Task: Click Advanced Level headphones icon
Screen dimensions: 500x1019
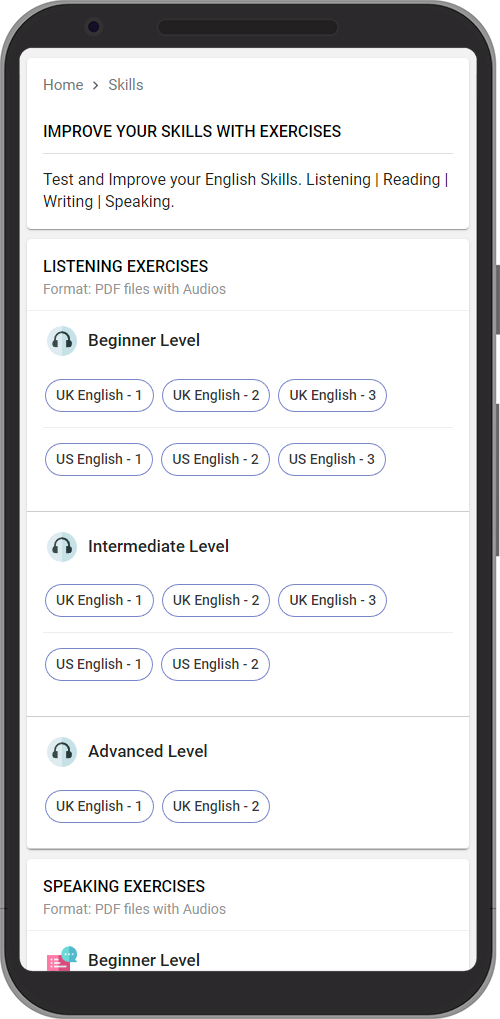Action: click(x=62, y=752)
